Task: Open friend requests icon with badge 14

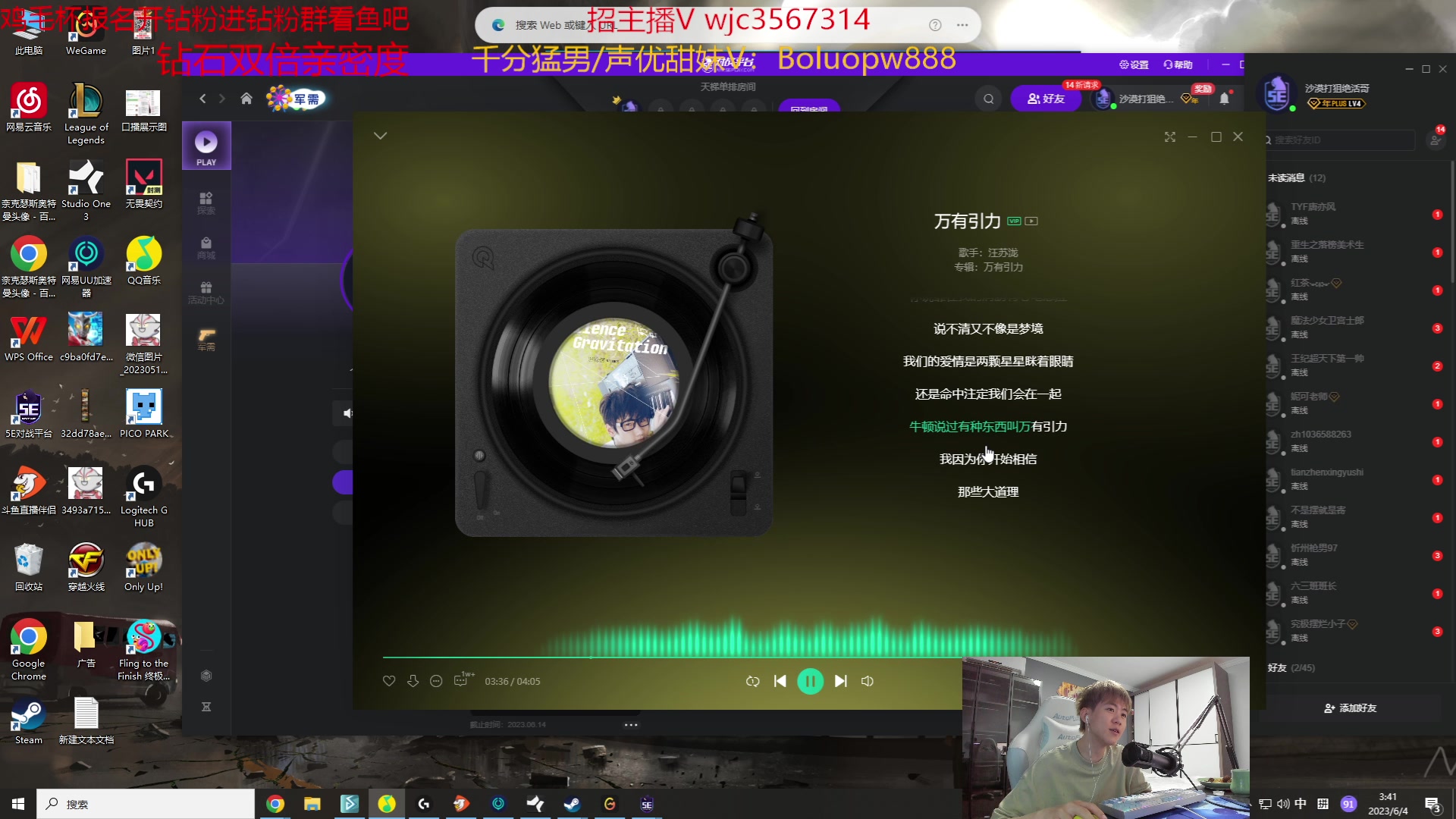Action: pos(1436,139)
